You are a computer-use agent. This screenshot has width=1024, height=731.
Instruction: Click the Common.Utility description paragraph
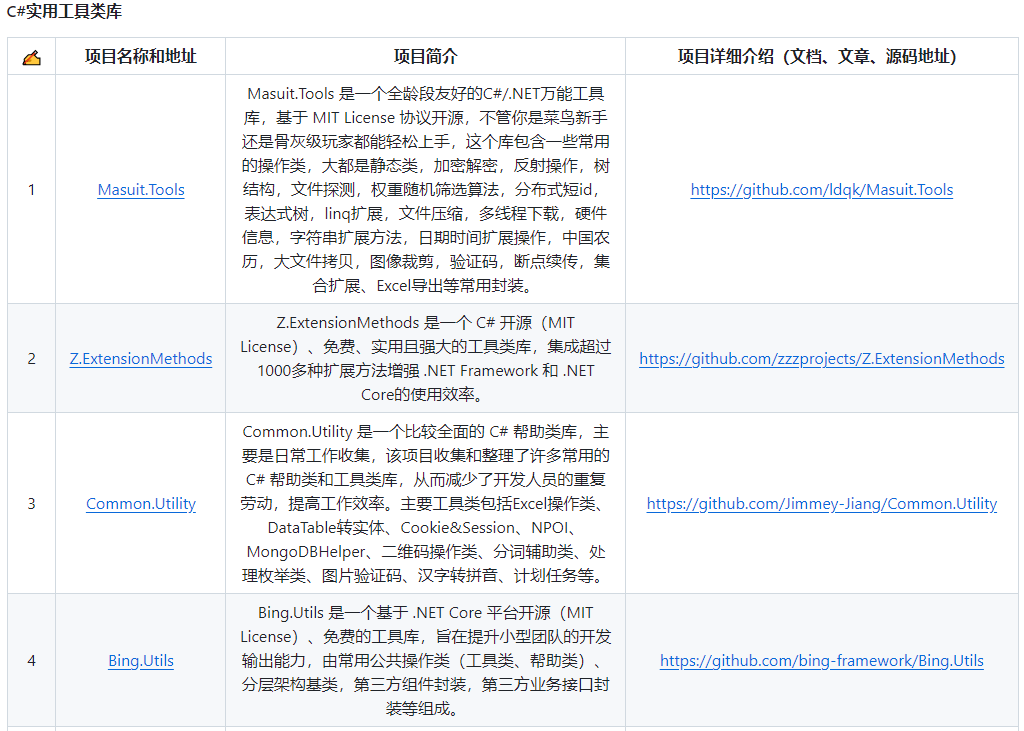tap(425, 504)
